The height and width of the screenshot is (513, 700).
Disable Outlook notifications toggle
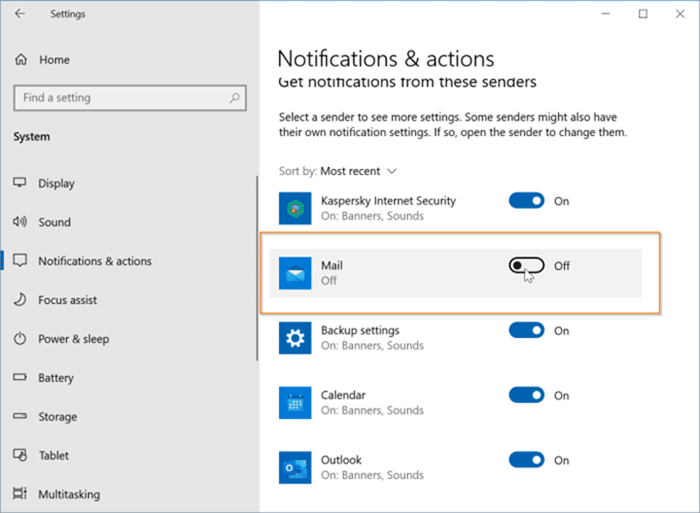point(526,460)
